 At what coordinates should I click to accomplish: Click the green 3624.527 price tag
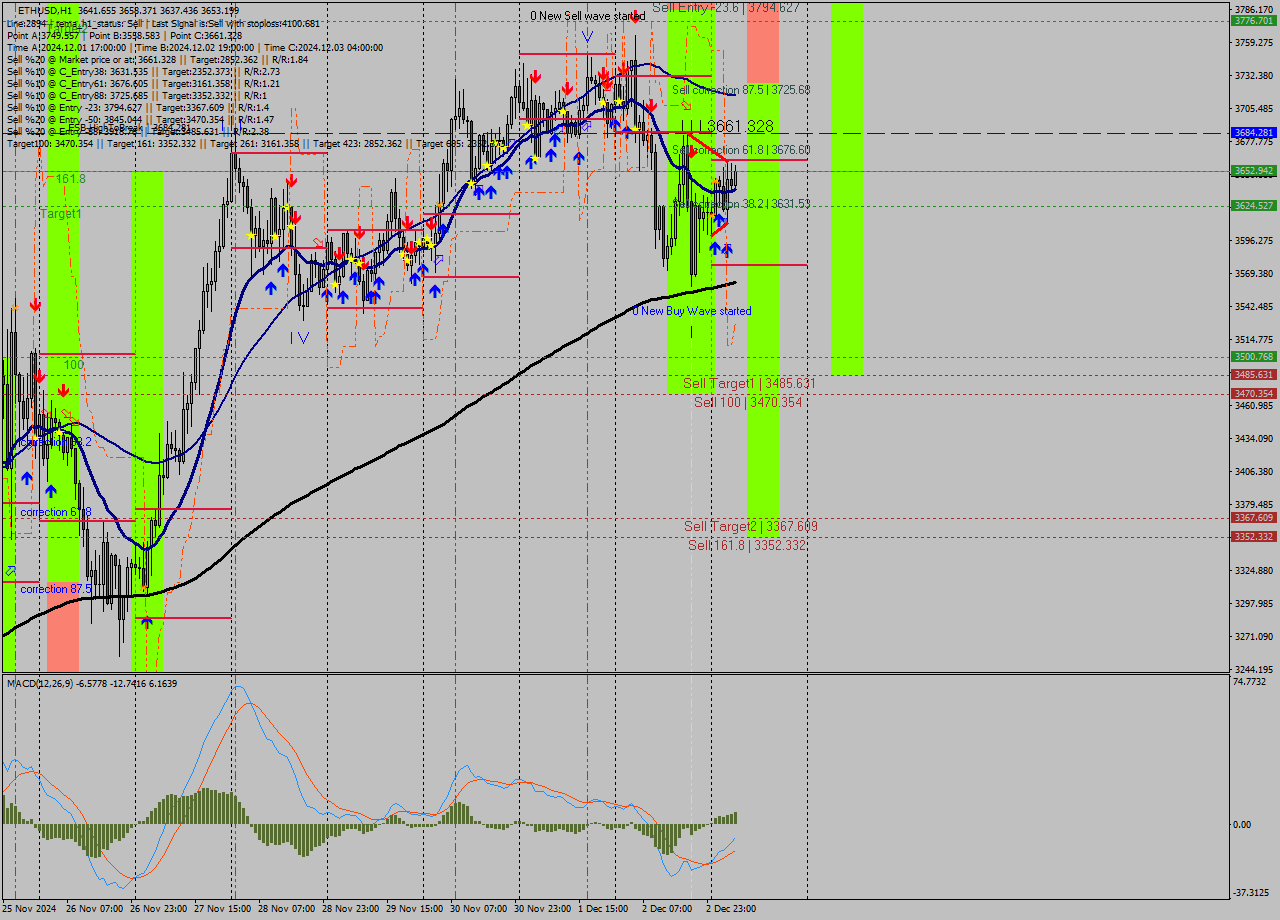point(1254,205)
